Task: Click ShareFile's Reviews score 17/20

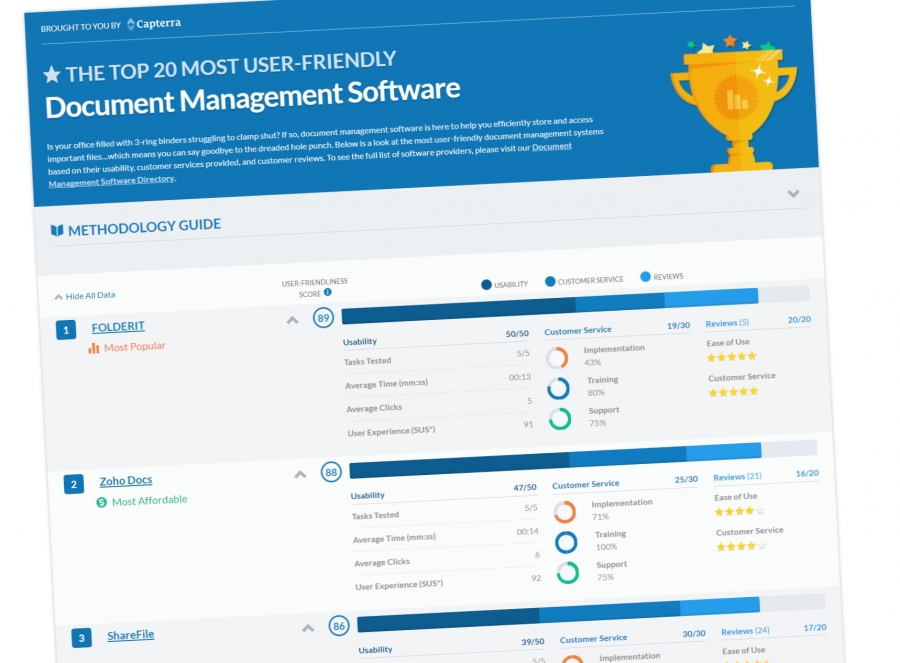Action: tap(815, 628)
